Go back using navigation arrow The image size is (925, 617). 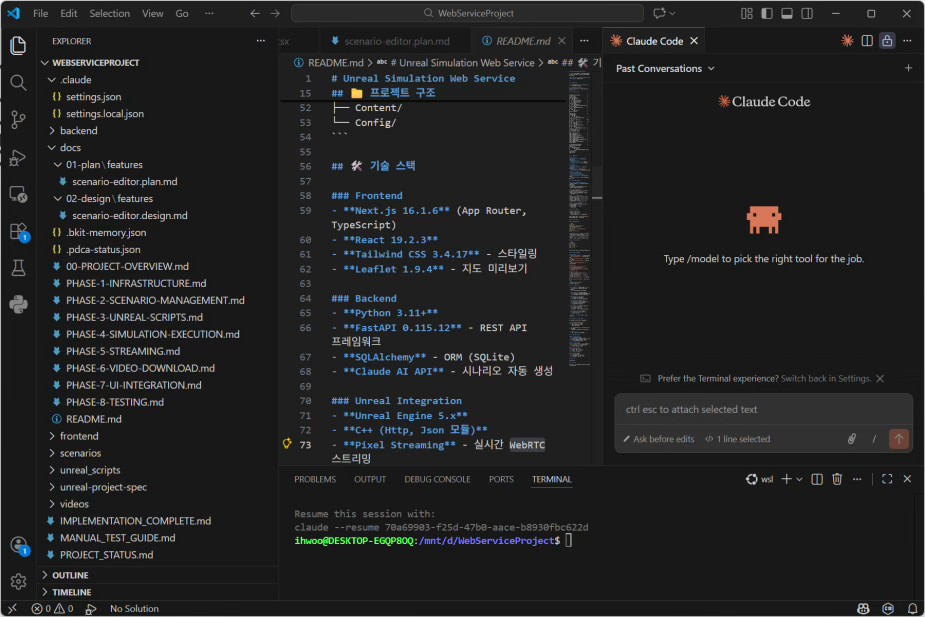click(x=255, y=13)
